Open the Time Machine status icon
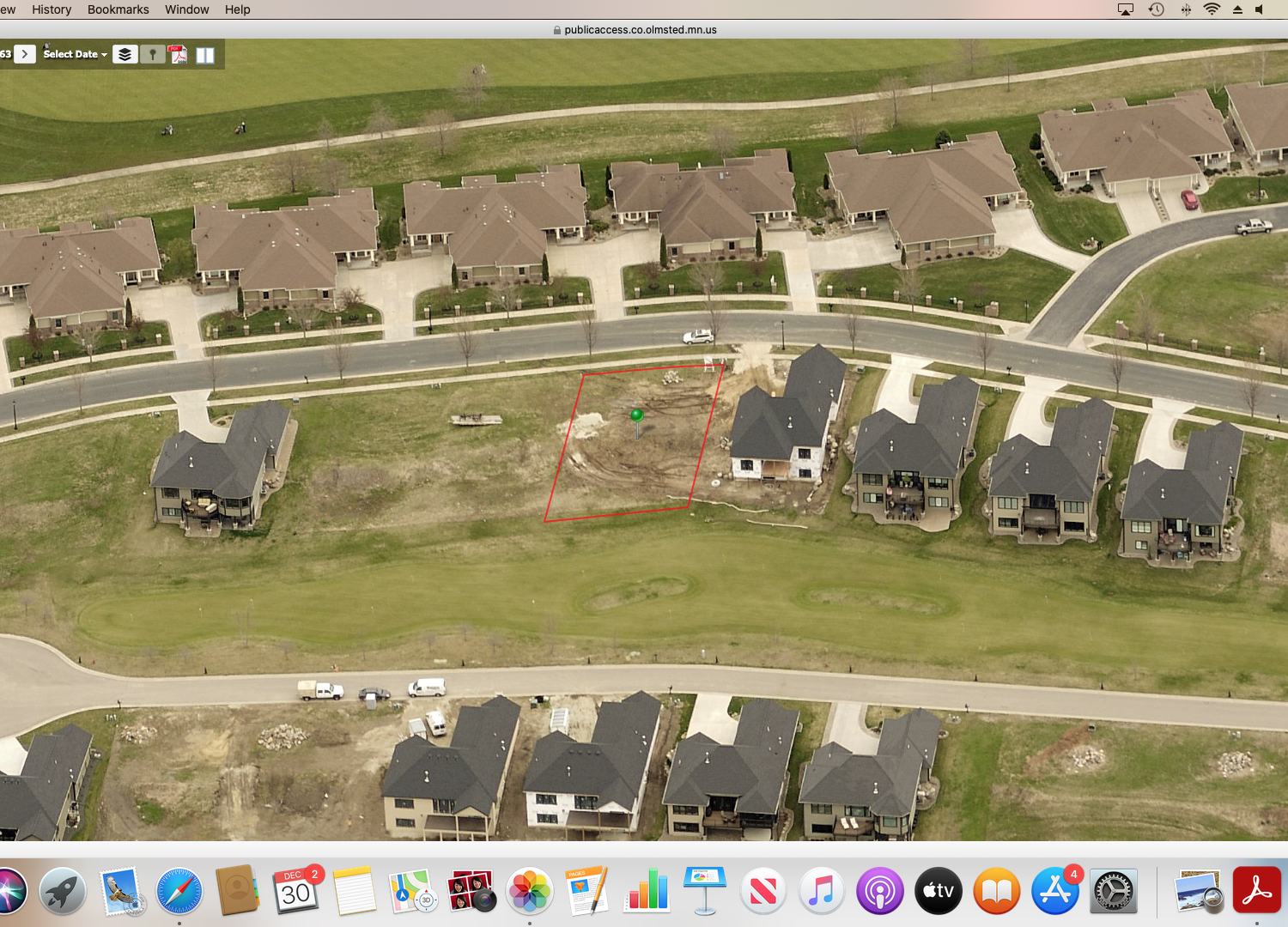Viewport: 1288px width, 927px height. click(1157, 9)
